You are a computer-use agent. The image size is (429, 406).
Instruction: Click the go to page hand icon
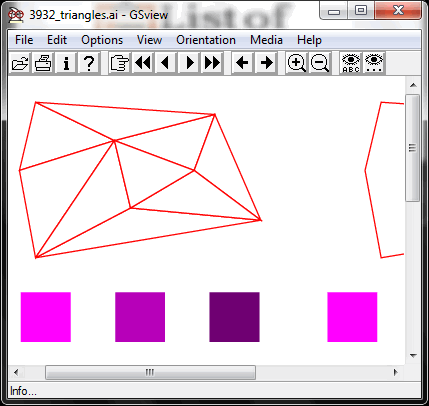(120, 63)
